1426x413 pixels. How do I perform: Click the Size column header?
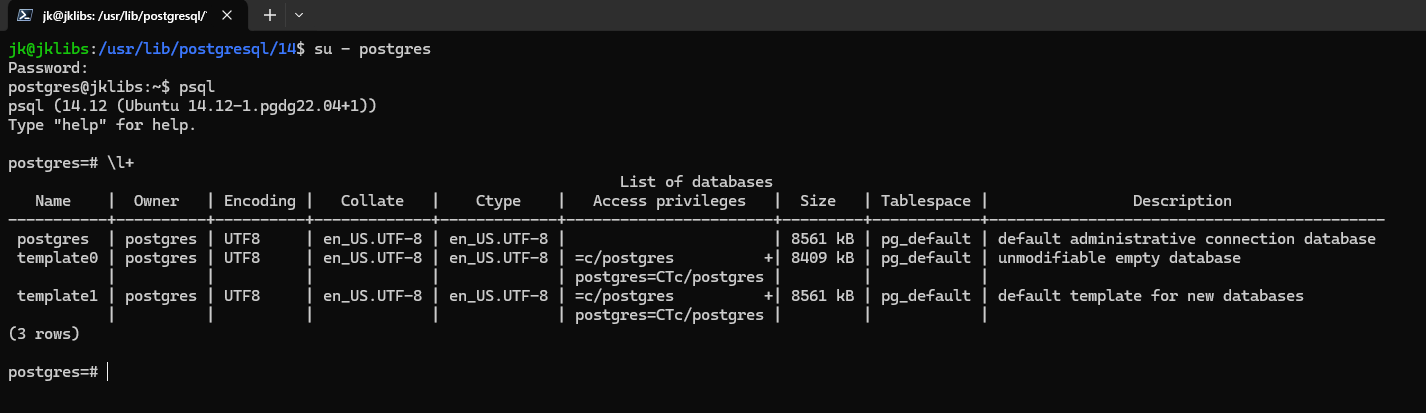[x=817, y=201]
